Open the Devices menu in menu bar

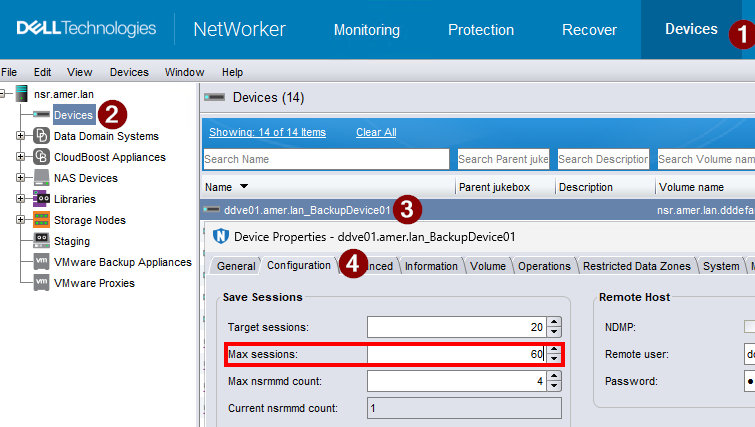tap(129, 72)
